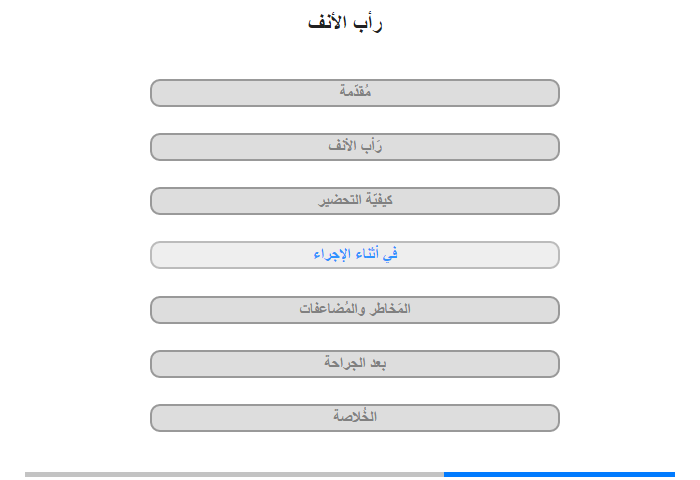Screen dimensions: 700x480
Task: Click where blue progress meets gray track
Action: pos(444,474)
